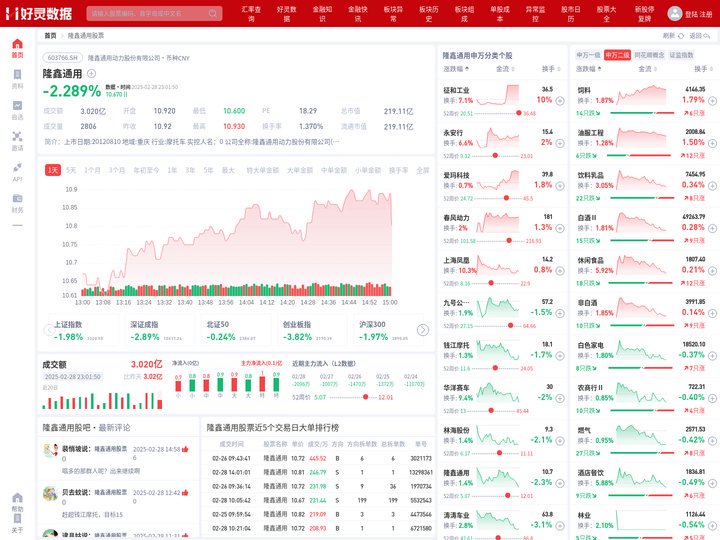
Task: Click 首页 breadcrumb link
Action: (x=50, y=36)
